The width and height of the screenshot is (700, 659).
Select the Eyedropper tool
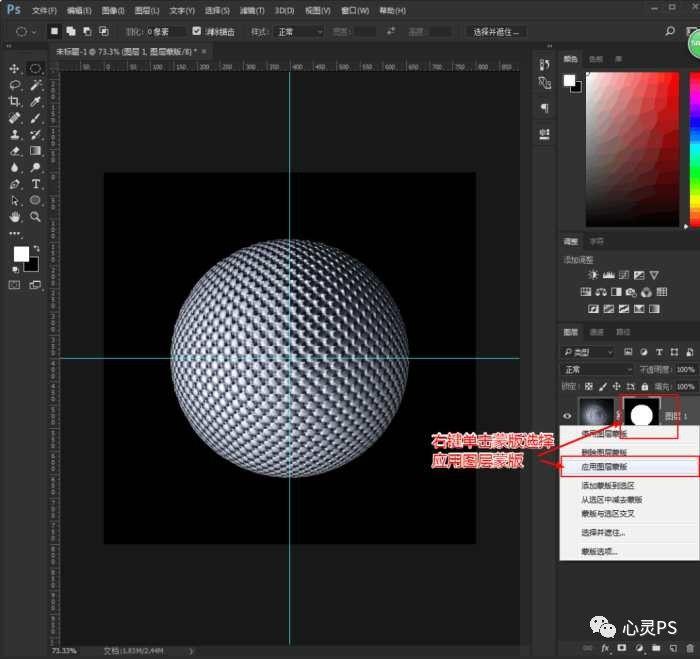[35, 102]
